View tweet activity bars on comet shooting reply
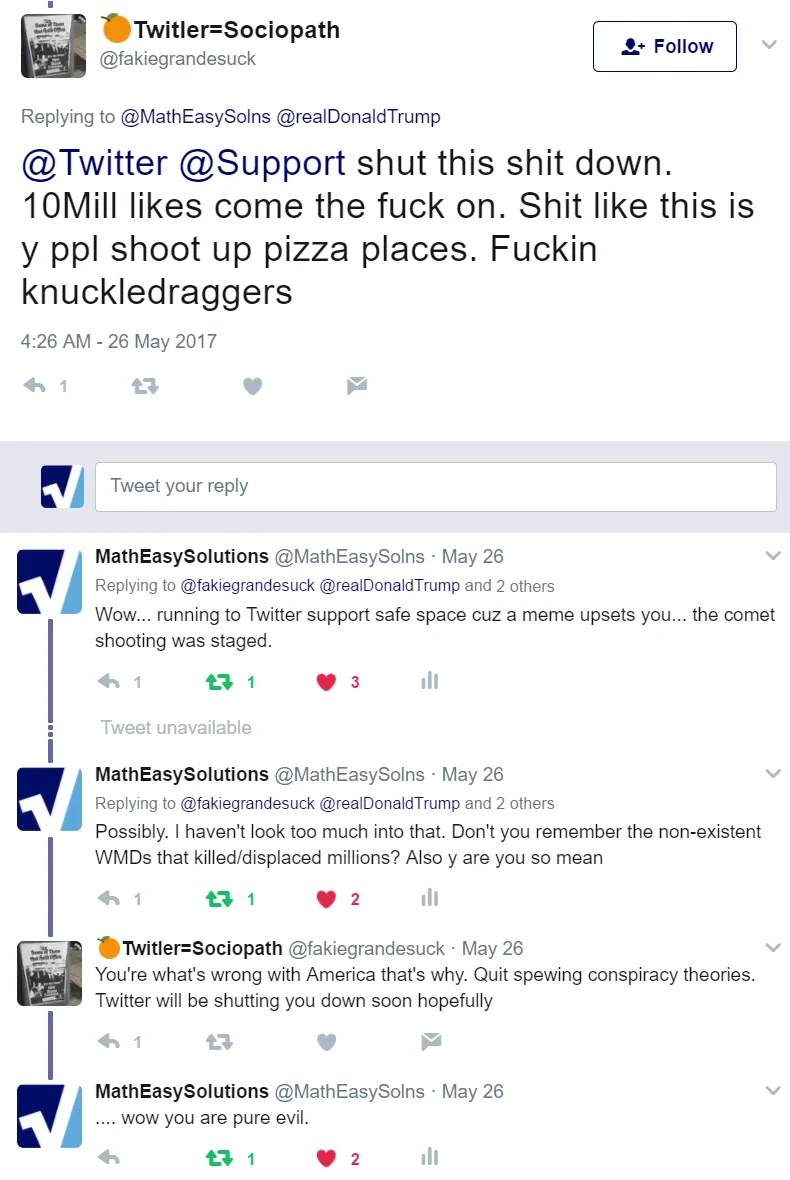The width and height of the screenshot is (790, 1180). tap(430, 681)
